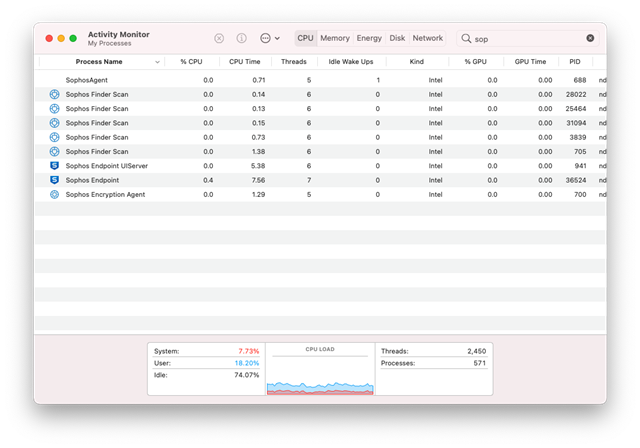Sort by the % CPU column
Image resolution: width=640 pixels, height=448 pixels.
pos(191,62)
